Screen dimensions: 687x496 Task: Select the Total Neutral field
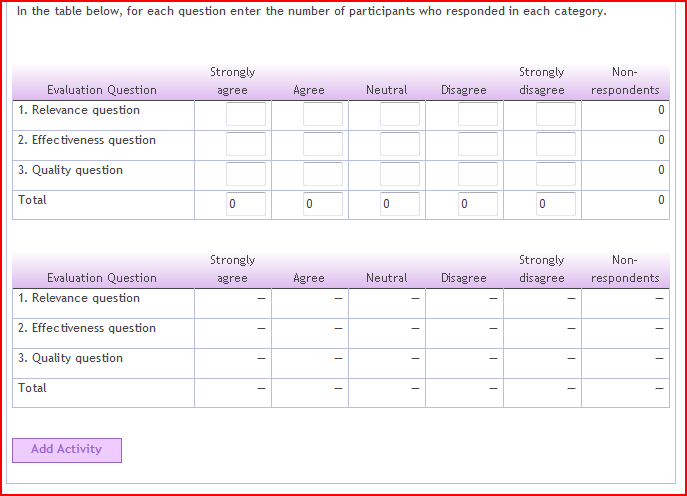[x=400, y=204]
